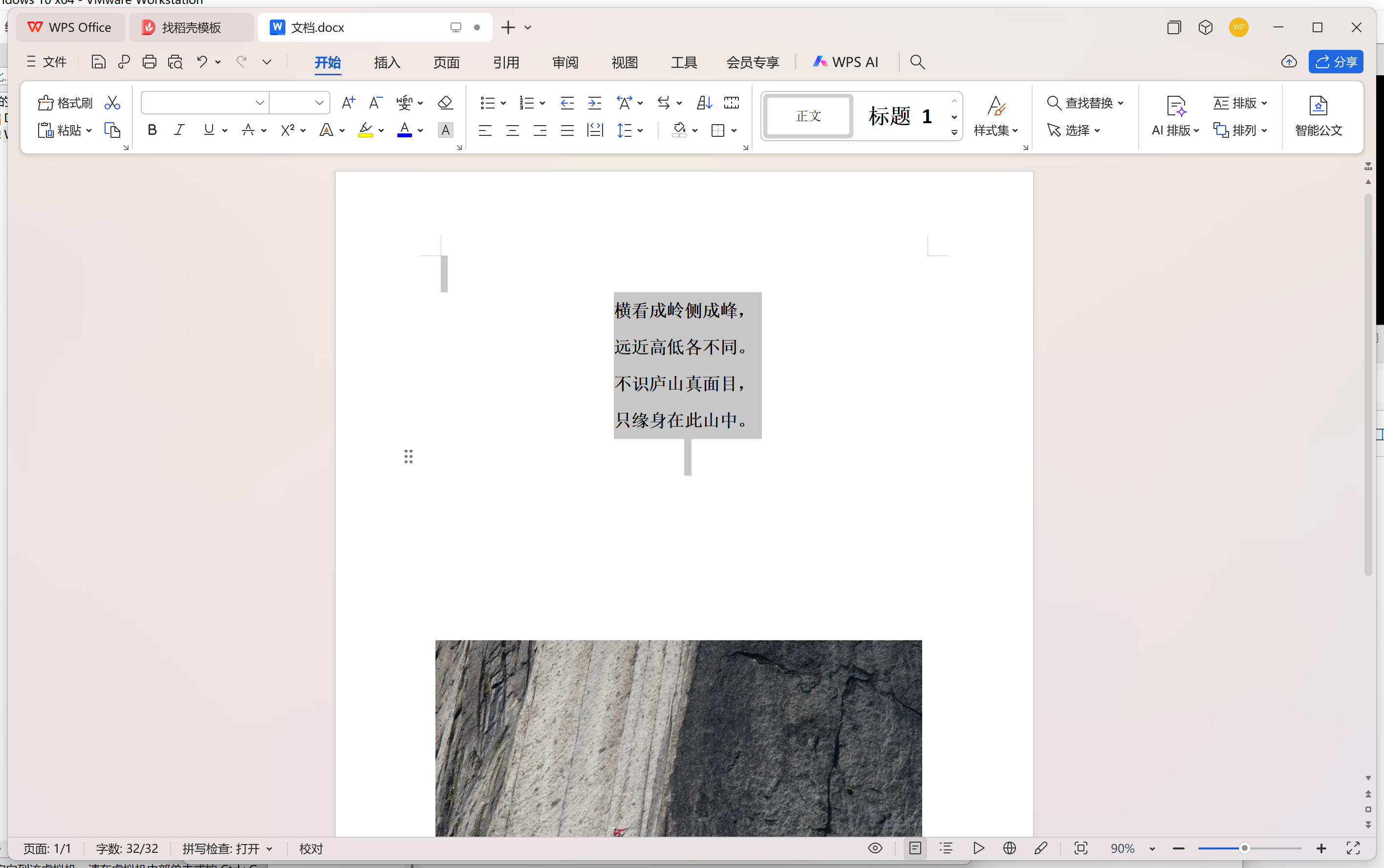Screen dimensions: 1384x868
Task: Click the blue 分享 button
Action: click(x=1336, y=62)
